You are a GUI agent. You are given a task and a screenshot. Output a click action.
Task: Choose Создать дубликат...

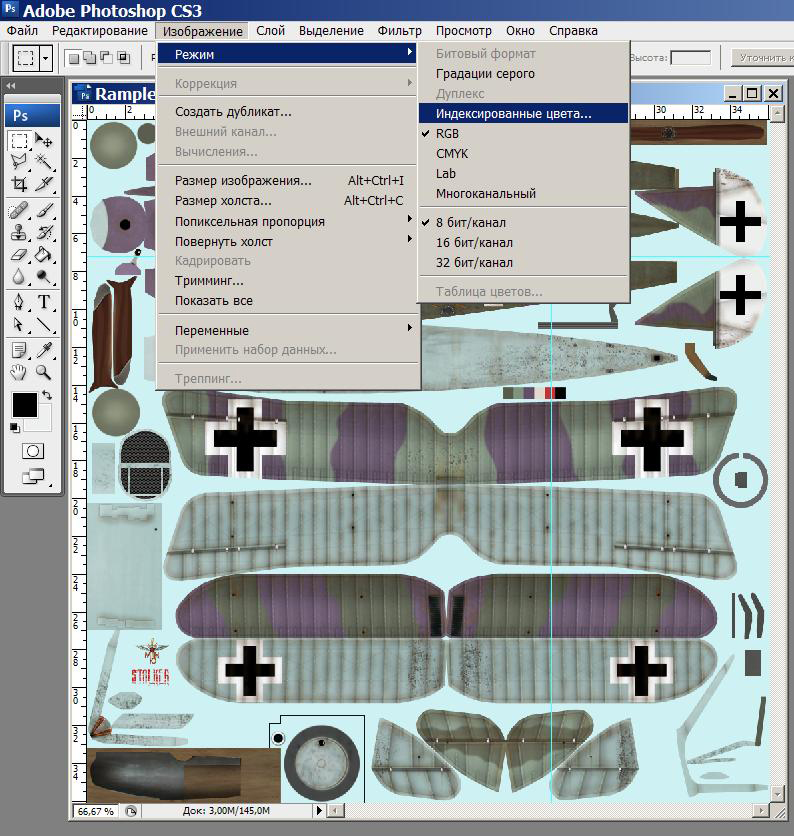coord(287,111)
